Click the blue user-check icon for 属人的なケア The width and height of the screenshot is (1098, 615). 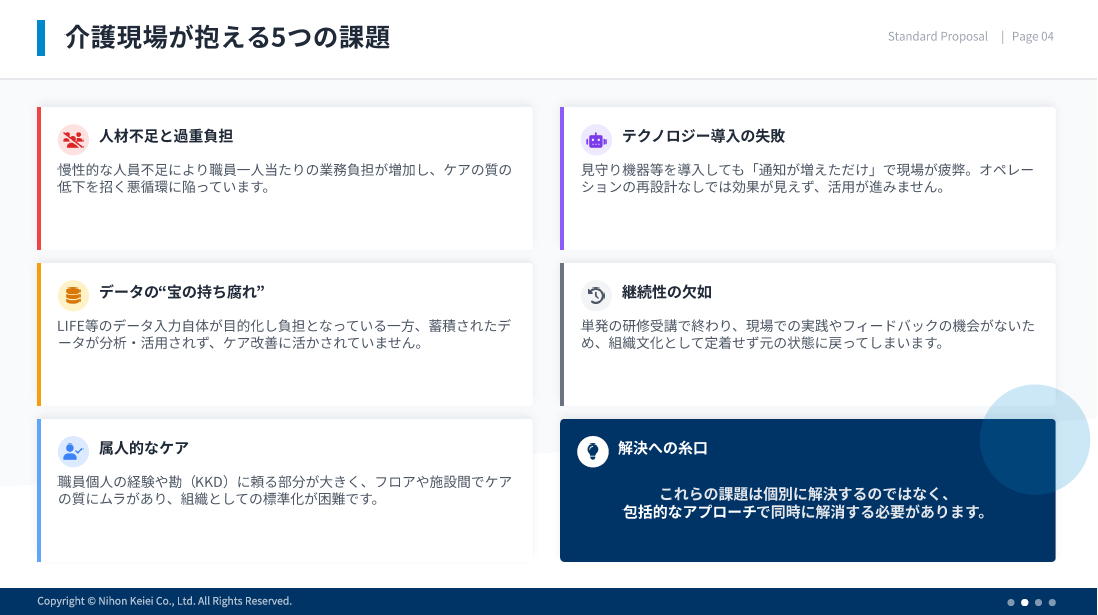coord(73,450)
